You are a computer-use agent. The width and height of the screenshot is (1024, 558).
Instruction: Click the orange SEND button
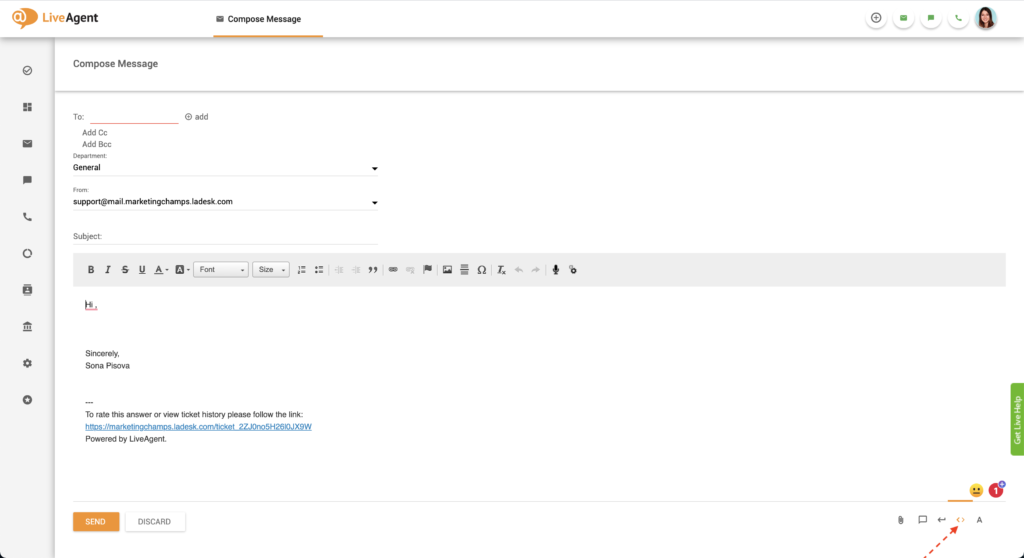tap(96, 522)
